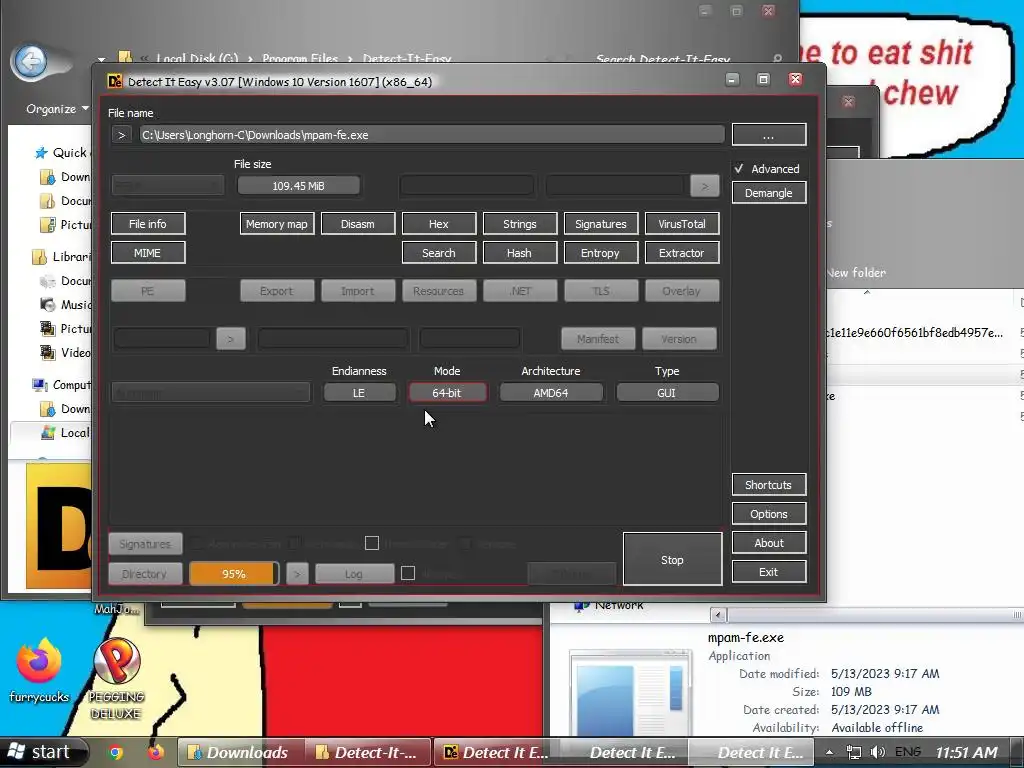Click the left scroll arrow in right Explorer
The width and height of the screenshot is (1024, 768).
(718, 615)
